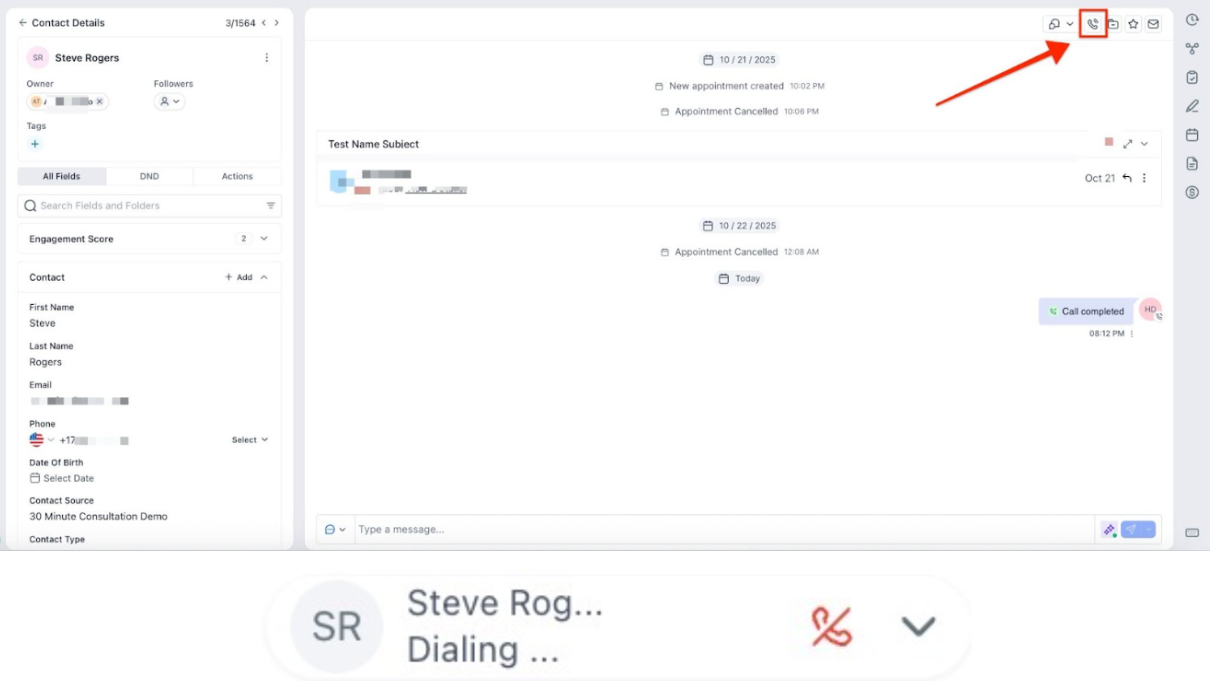
Task: Hang up the dialing call
Action: tap(831, 627)
